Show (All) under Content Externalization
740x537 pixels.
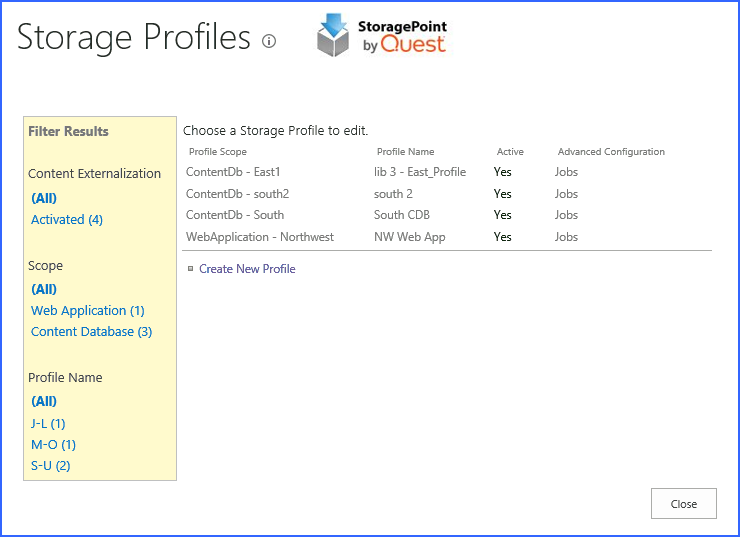point(44,198)
